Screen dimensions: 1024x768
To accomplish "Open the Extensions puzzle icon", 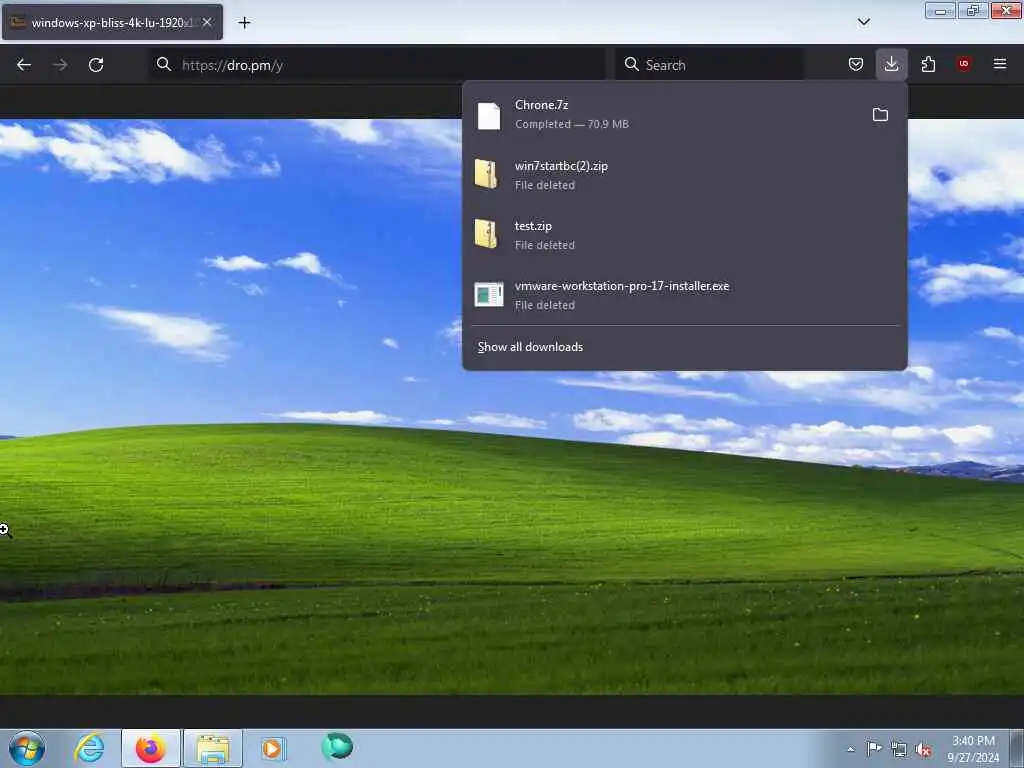I will pyautogui.click(x=928, y=64).
